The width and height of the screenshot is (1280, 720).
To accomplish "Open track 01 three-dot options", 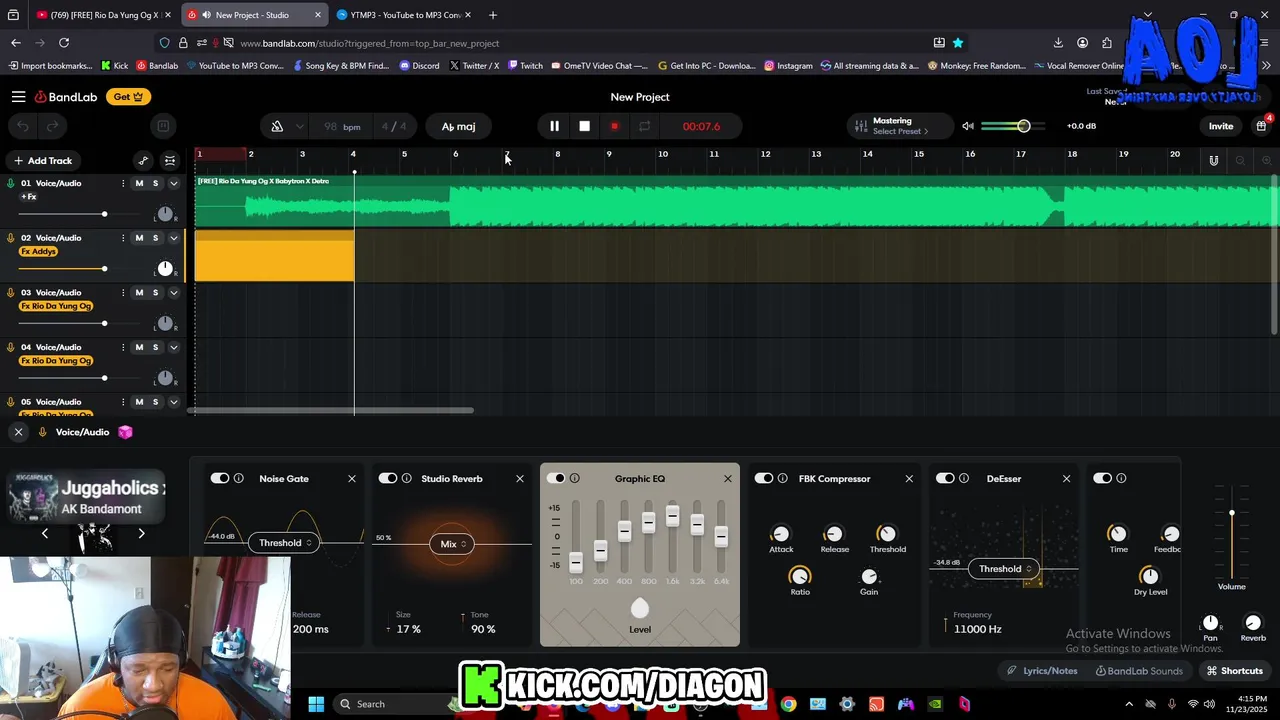I will coord(123,183).
